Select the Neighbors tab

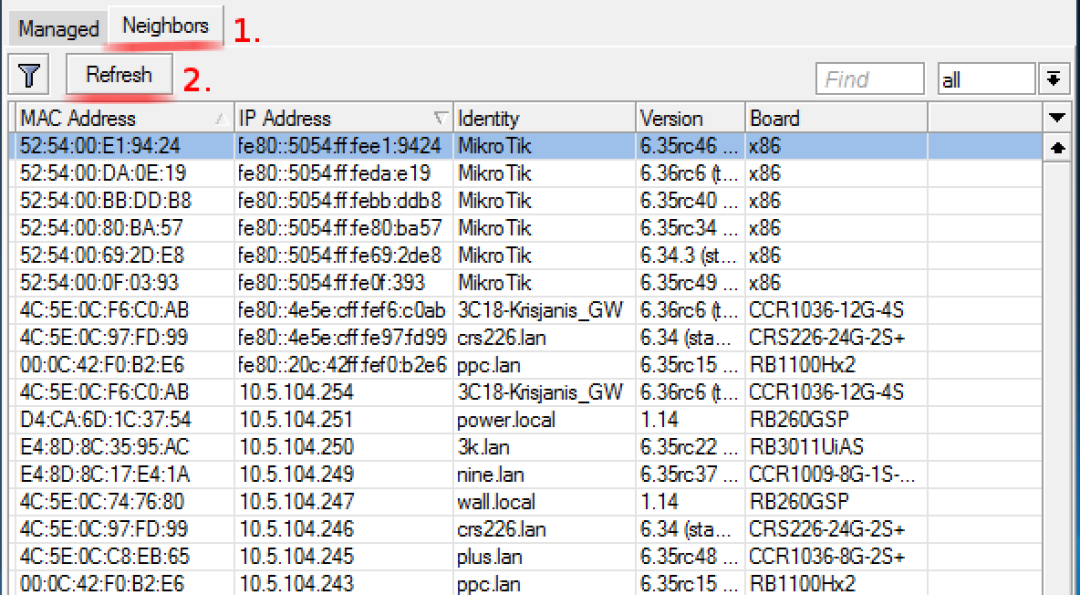pos(165,26)
